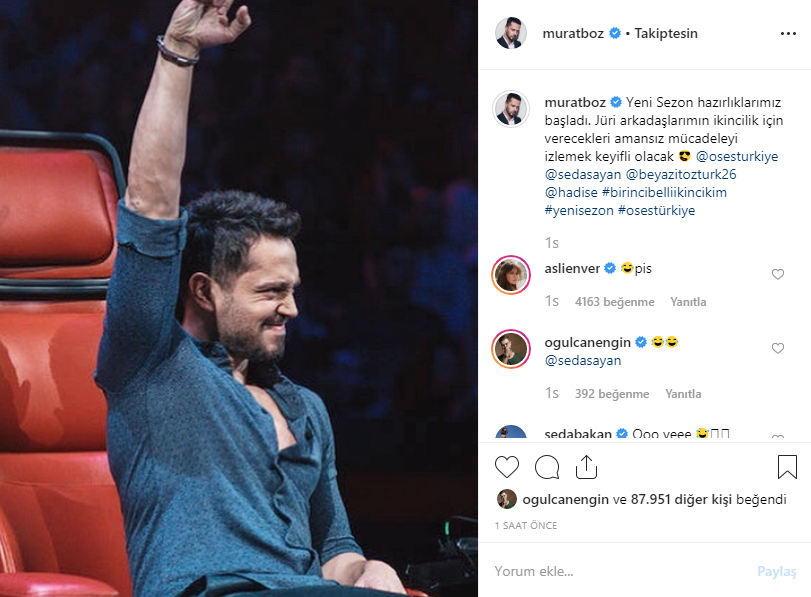This screenshot has height=597, width=811.
Task: Open aslienver's profile picture
Action: pos(511,275)
